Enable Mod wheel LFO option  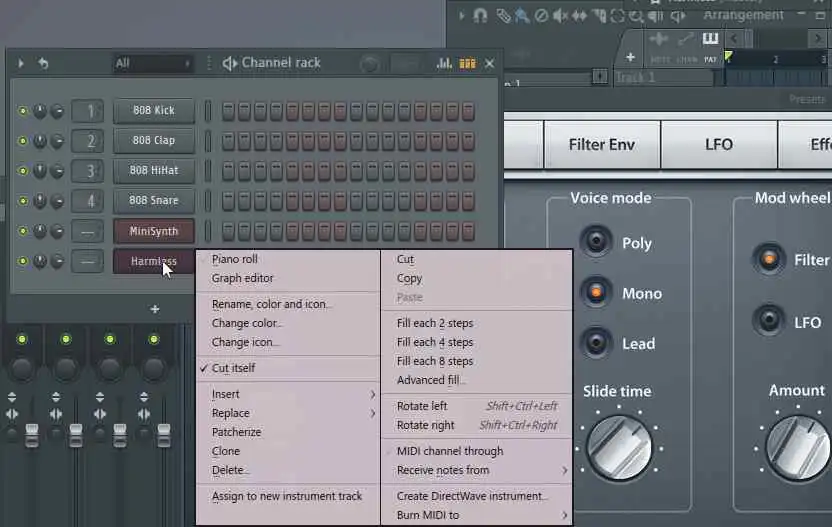768,321
